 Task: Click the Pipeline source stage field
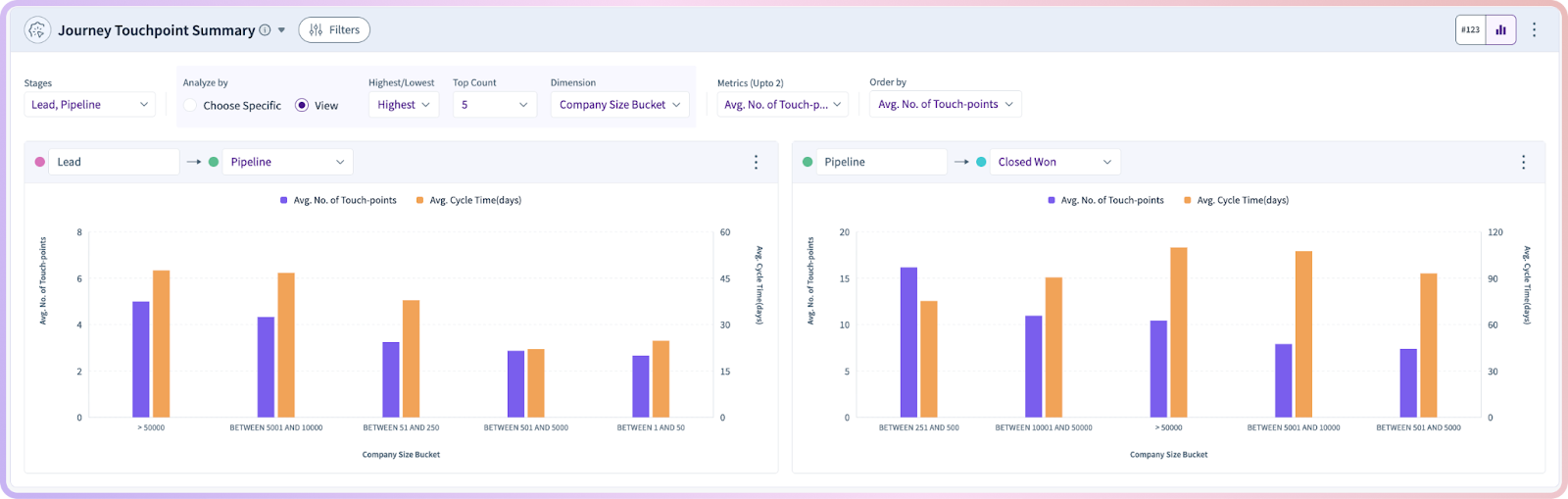(881, 162)
